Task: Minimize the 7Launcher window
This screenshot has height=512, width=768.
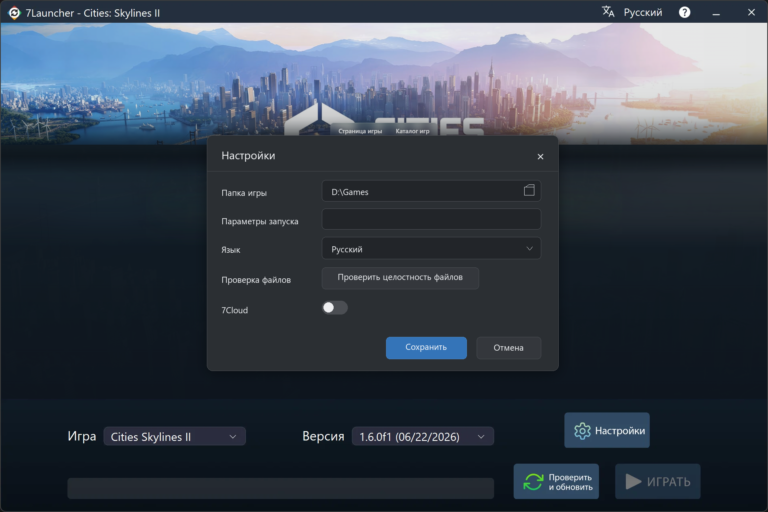Action: tap(716, 13)
